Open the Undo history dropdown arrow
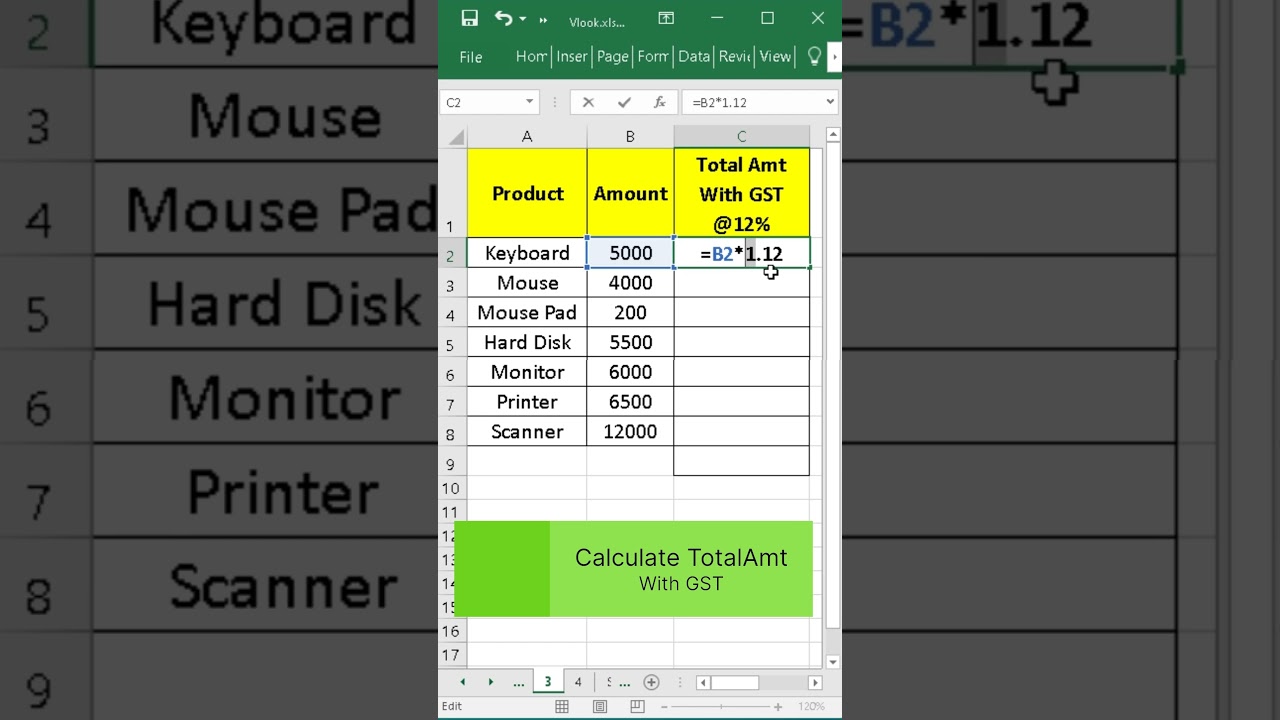1280x720 pixels. tap(522, 20)
